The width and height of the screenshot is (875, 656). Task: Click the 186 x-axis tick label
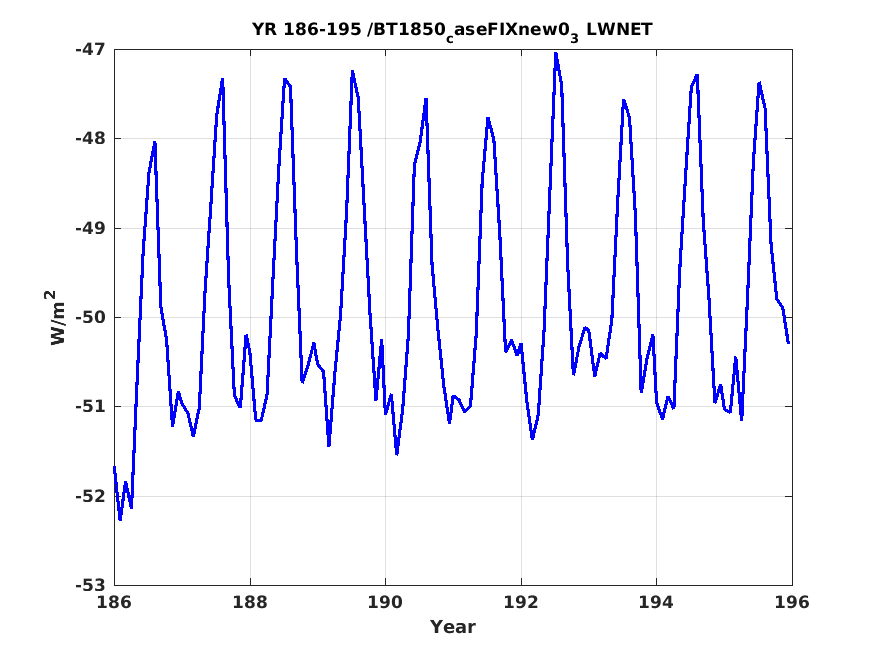point(114,602)
